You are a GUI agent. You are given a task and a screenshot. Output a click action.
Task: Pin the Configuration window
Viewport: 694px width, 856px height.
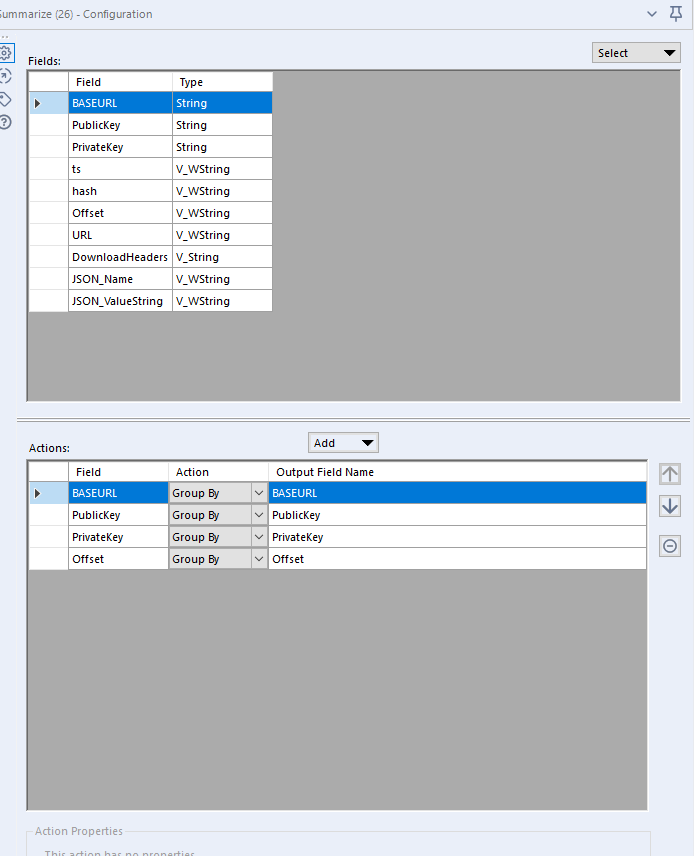[x=676, y=14]
